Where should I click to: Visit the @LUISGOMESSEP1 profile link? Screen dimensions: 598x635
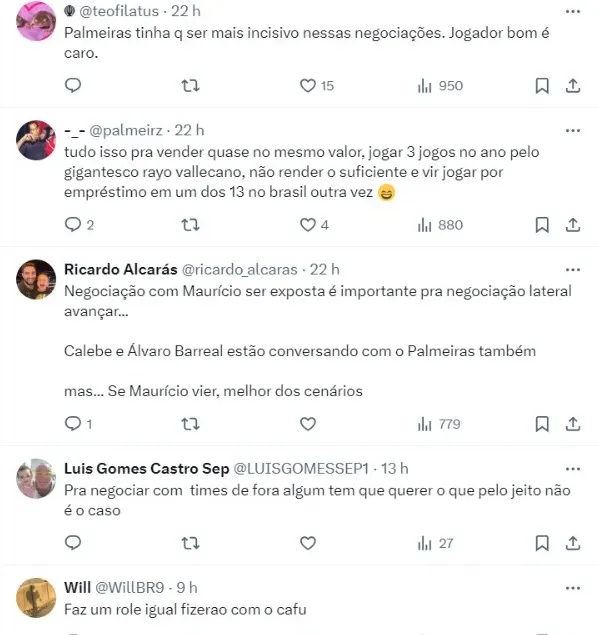(x=301, y=469)
